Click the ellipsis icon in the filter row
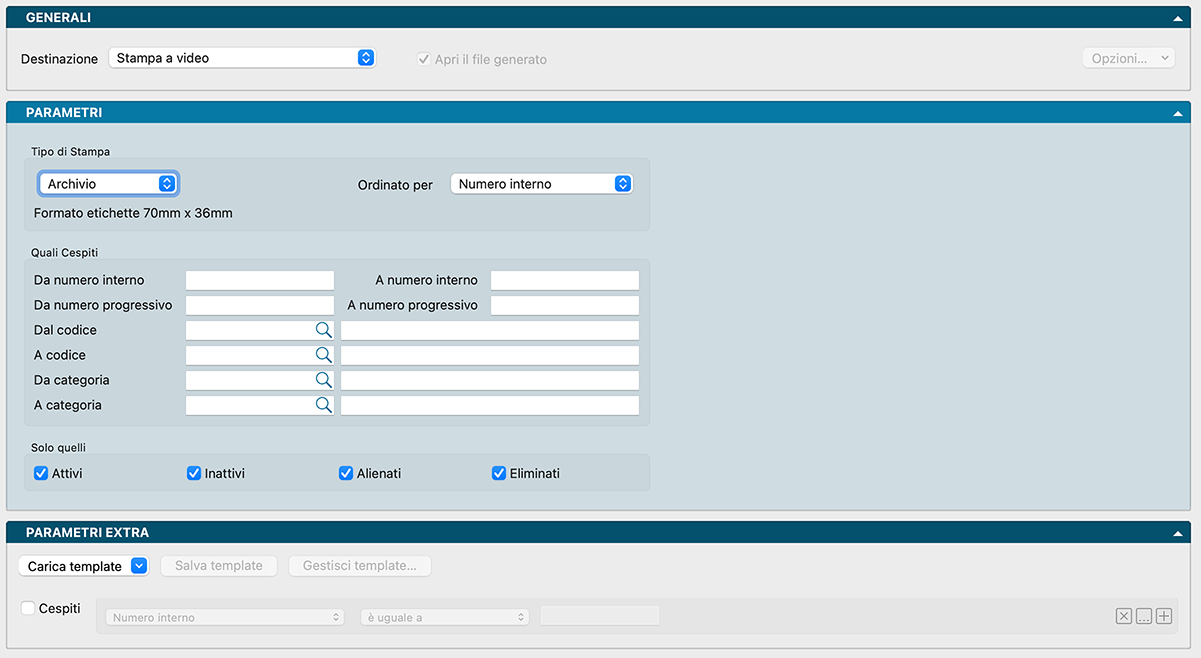 pyautogui.click(x=1143, y=617)
